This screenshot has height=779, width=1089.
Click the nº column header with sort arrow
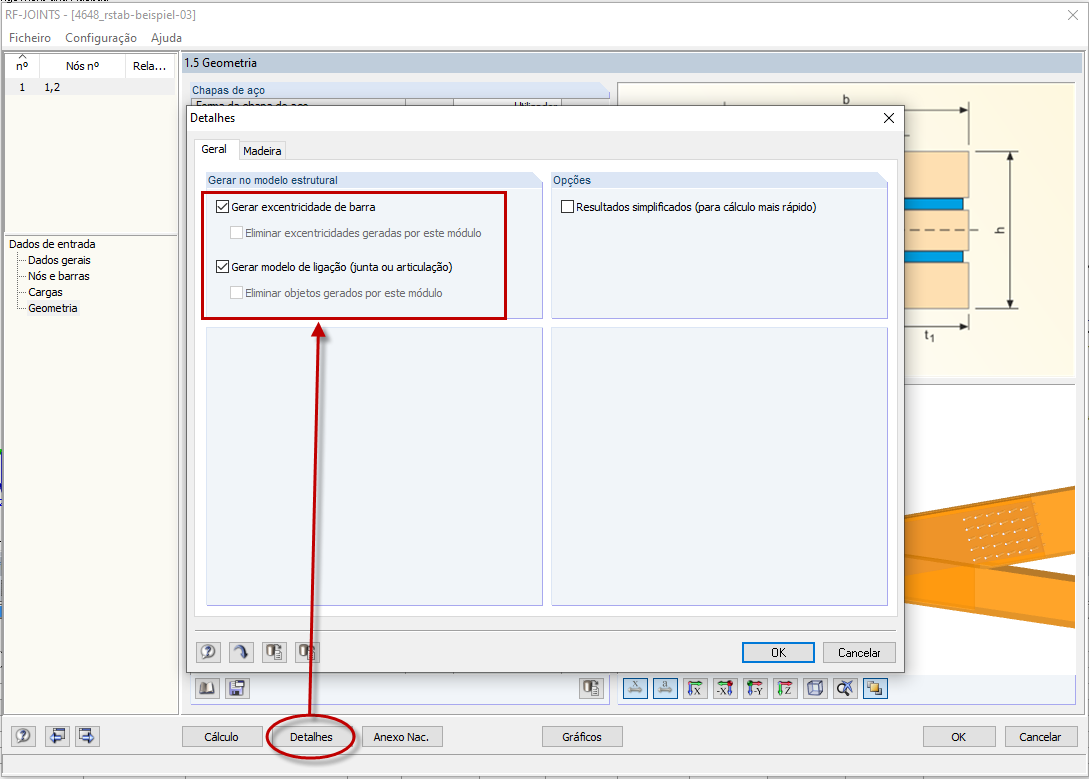(x=22, y=66)
